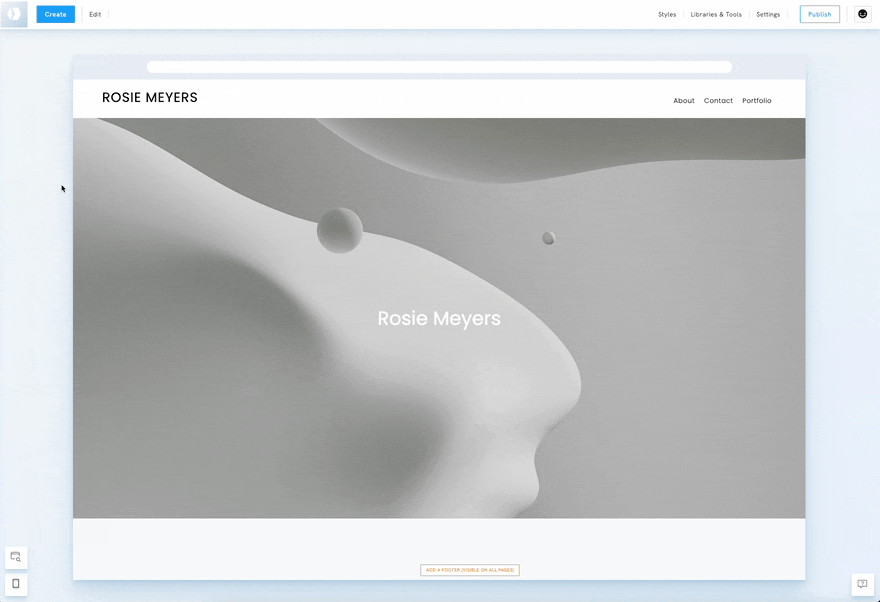880x602 pixels.
Task: Click Add a Footer button
Action: click(470, 570)
